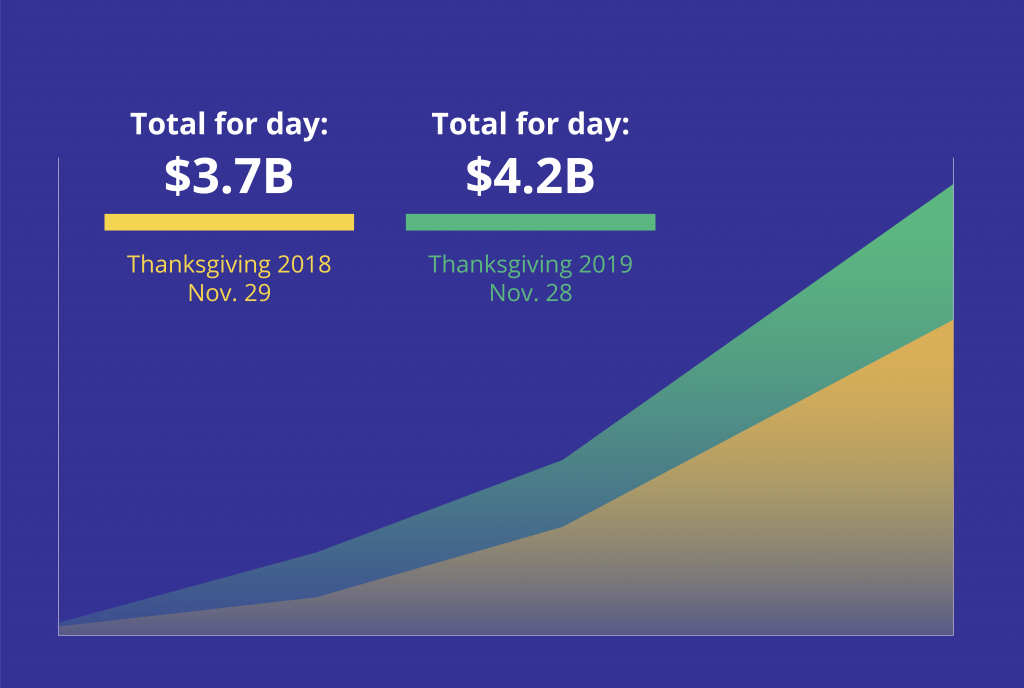Screen dimensions: 1024x688
Task: Click the Total for day heading above $4.2B
Action: click(x=530, y=124)
